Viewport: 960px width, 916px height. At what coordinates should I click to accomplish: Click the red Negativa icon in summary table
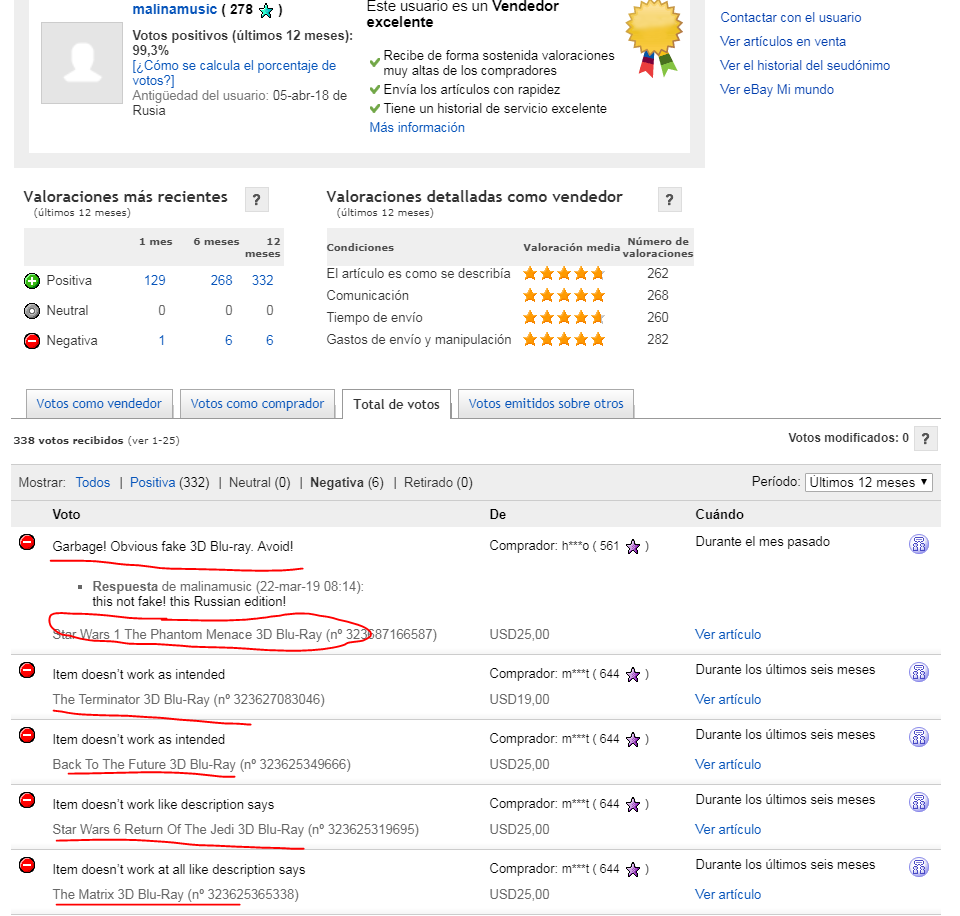tap(32, 340)
